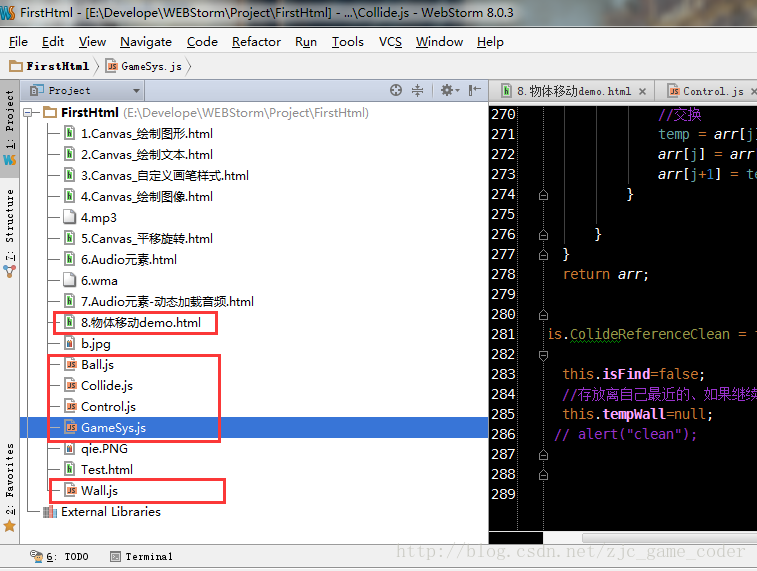Open the Code menu
This screenshot has height=571, width=757.
202,42
